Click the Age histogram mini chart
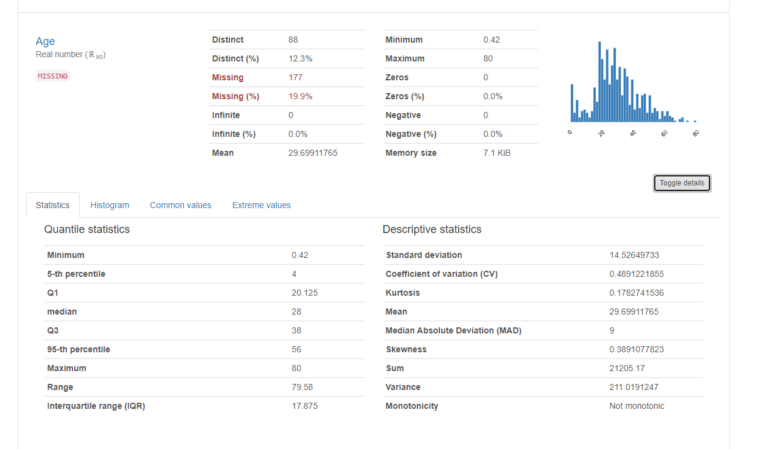768x449 pixels. [633, 85]
